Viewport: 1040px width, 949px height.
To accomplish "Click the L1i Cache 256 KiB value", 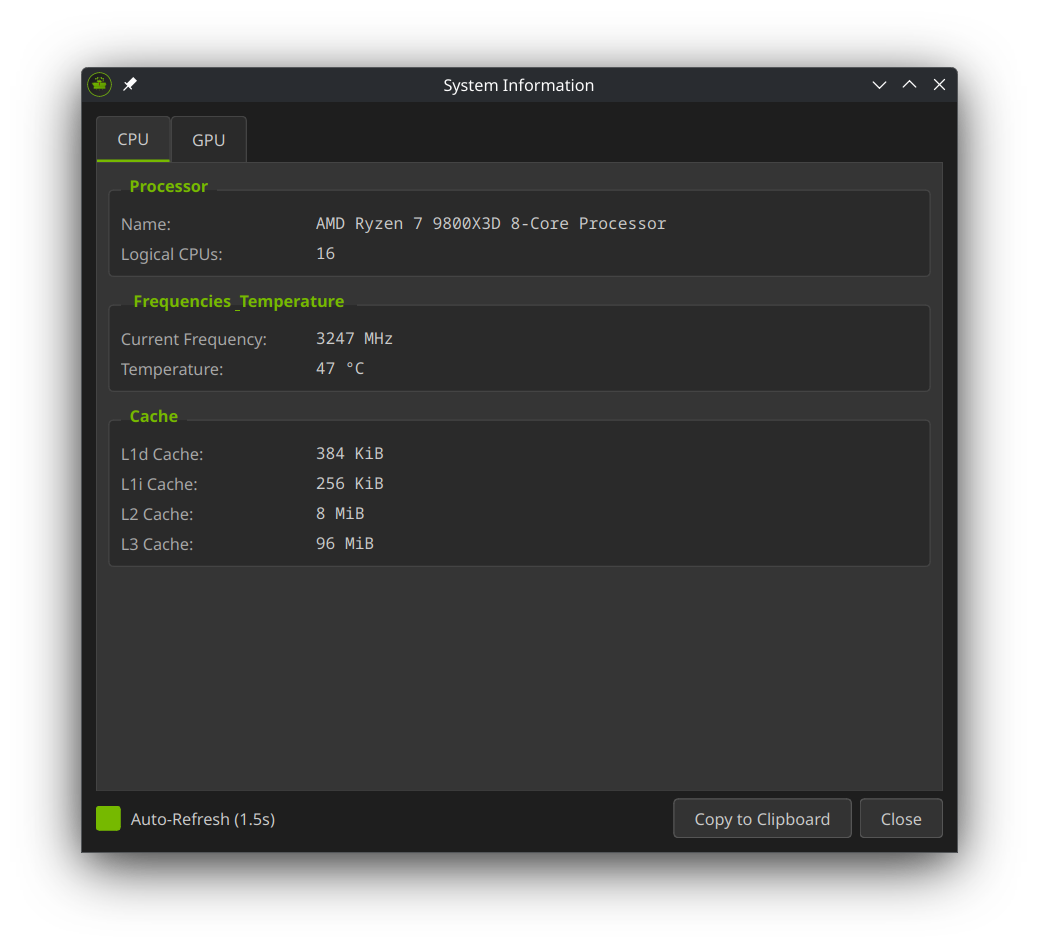I will 349,484.
